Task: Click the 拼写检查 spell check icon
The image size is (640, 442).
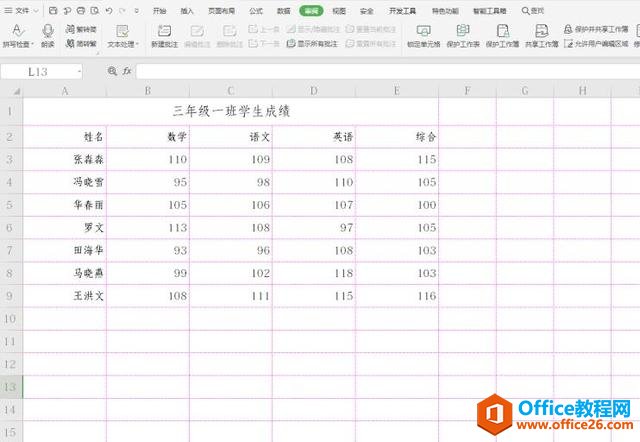Action: click(x=17, y=31)
